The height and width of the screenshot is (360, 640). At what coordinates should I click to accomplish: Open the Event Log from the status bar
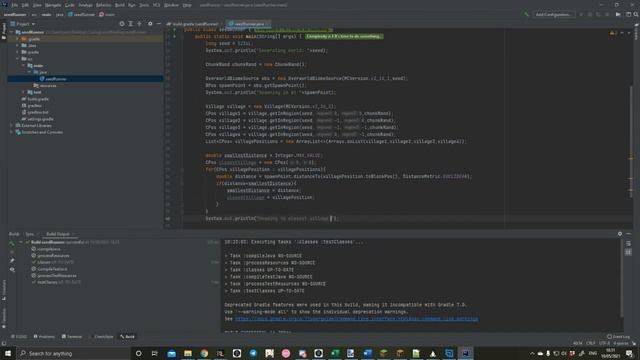(x=618, y=337)
